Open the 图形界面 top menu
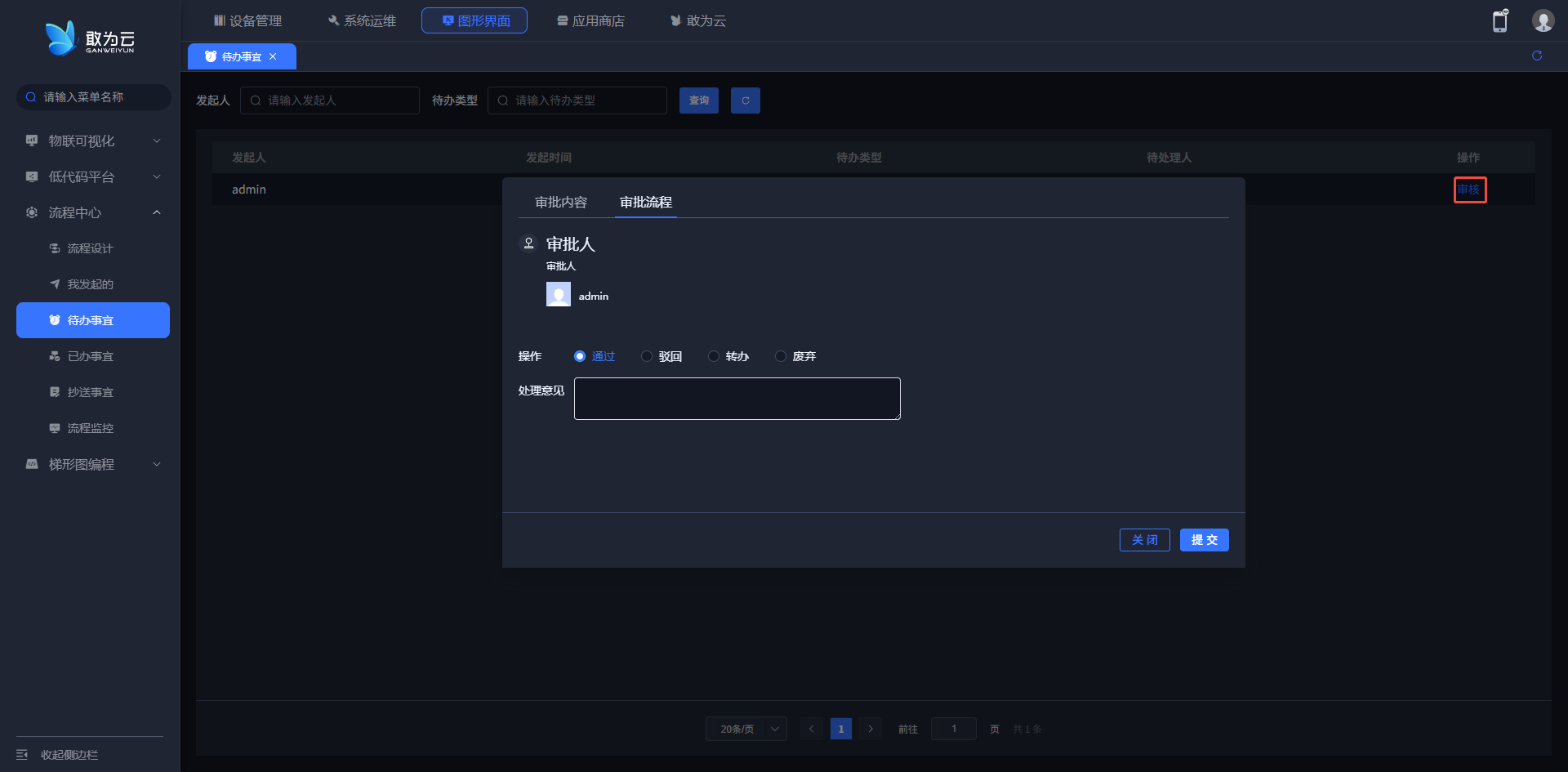 pyautogui.click(x=474, y=20)
